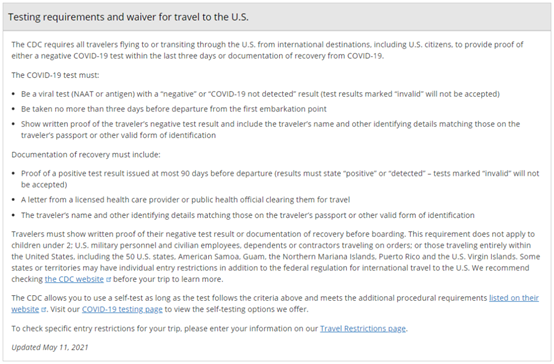The image size is (554, 364).
Task: Click the 'The CDC requires all travelers' paragraph
Action: tap(267, 50)
